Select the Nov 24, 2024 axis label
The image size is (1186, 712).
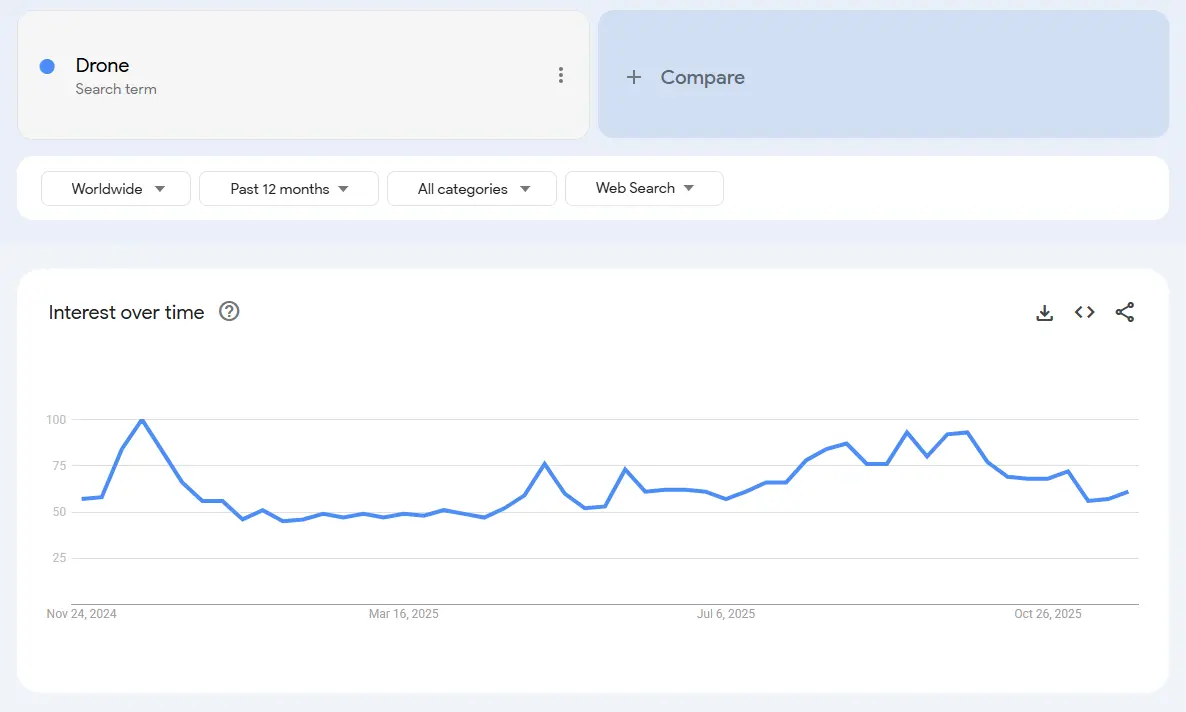click(81, 613)
